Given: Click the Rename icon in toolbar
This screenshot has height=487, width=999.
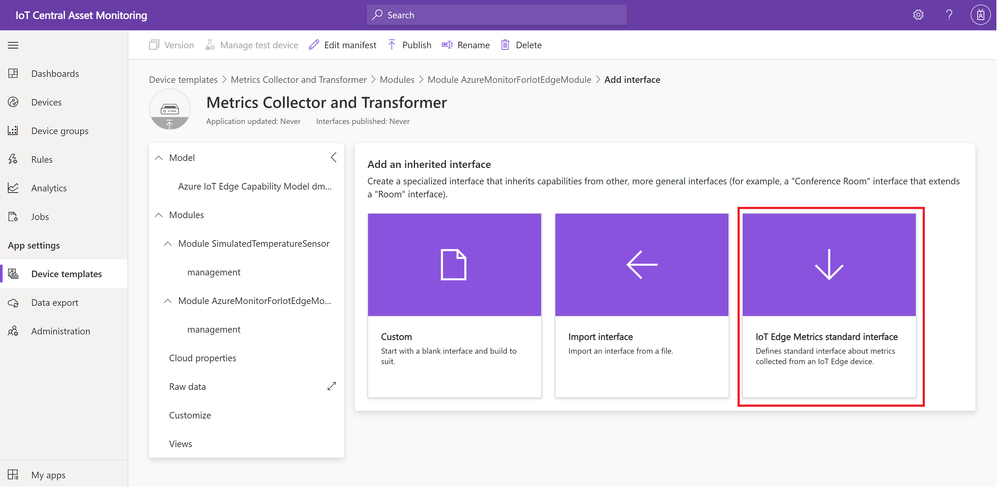Looking at the screenshot, I should [447, 45].
